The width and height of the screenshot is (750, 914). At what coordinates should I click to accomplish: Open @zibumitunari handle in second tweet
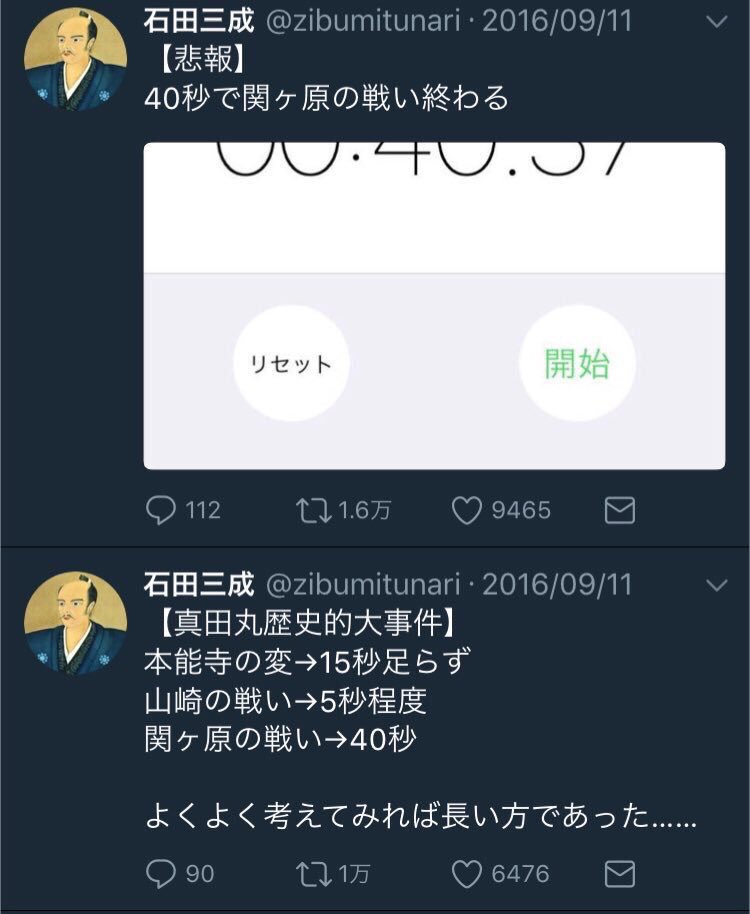363,585
